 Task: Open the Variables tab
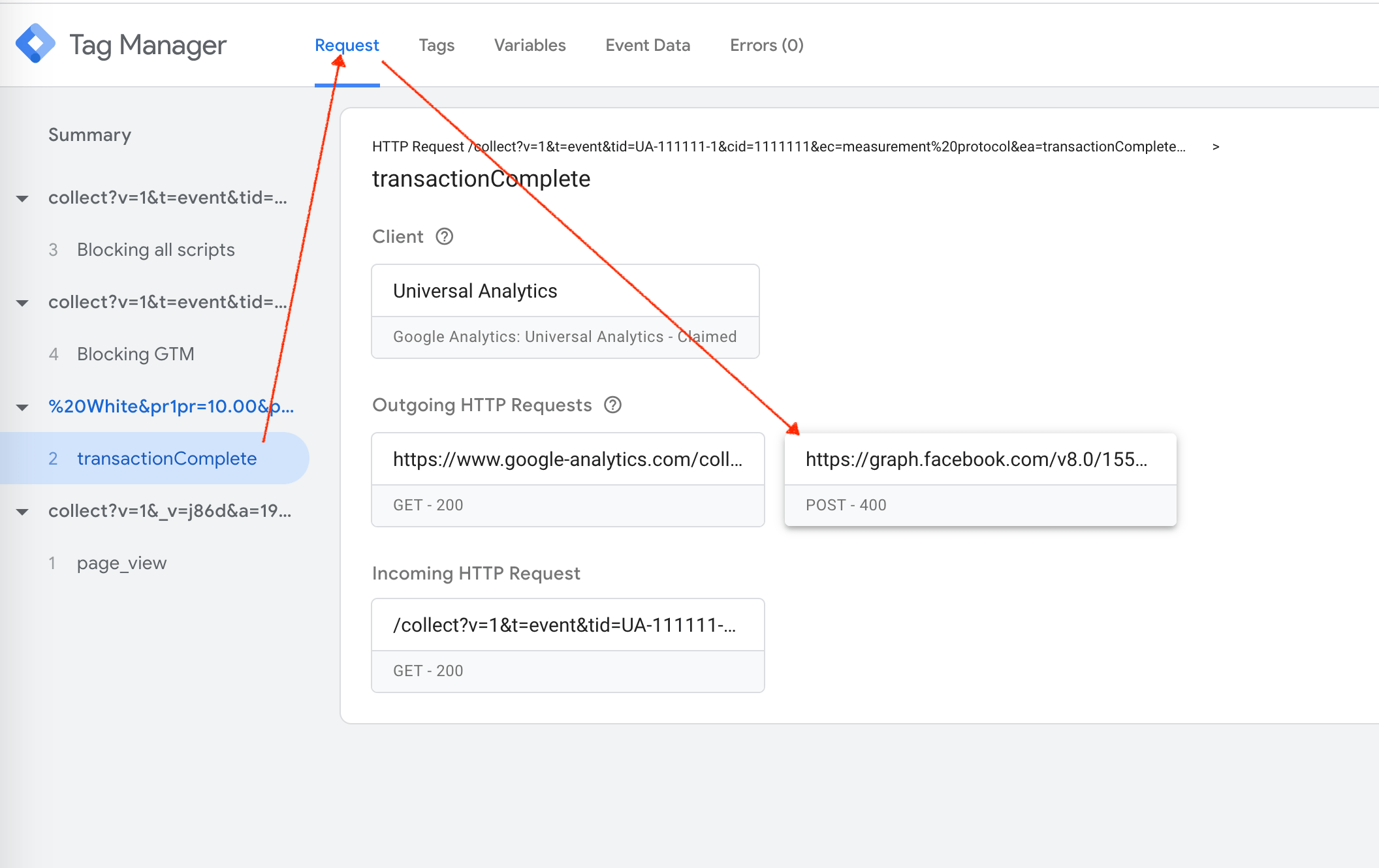click(530, 45)
